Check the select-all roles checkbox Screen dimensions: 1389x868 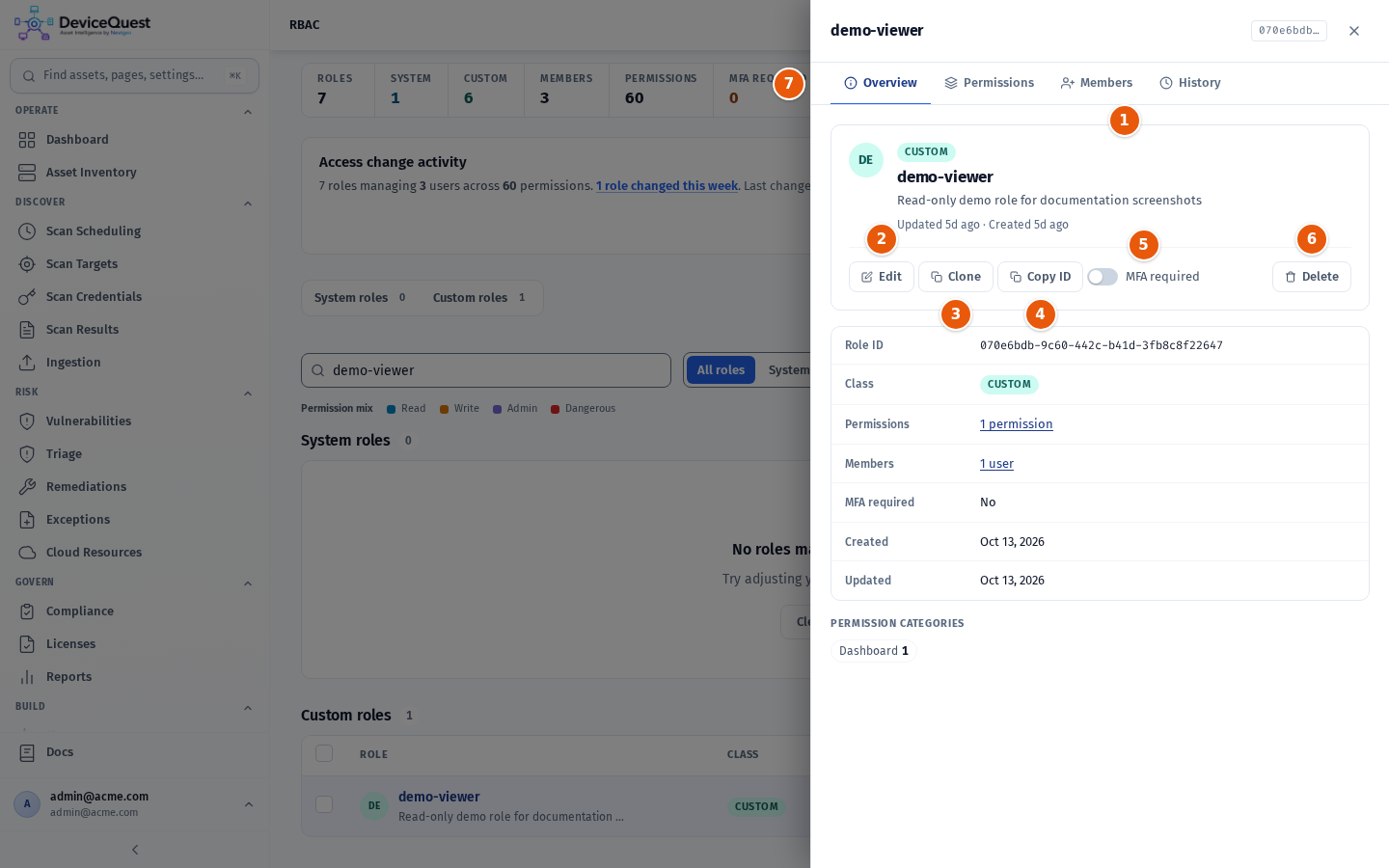[324, 753]
